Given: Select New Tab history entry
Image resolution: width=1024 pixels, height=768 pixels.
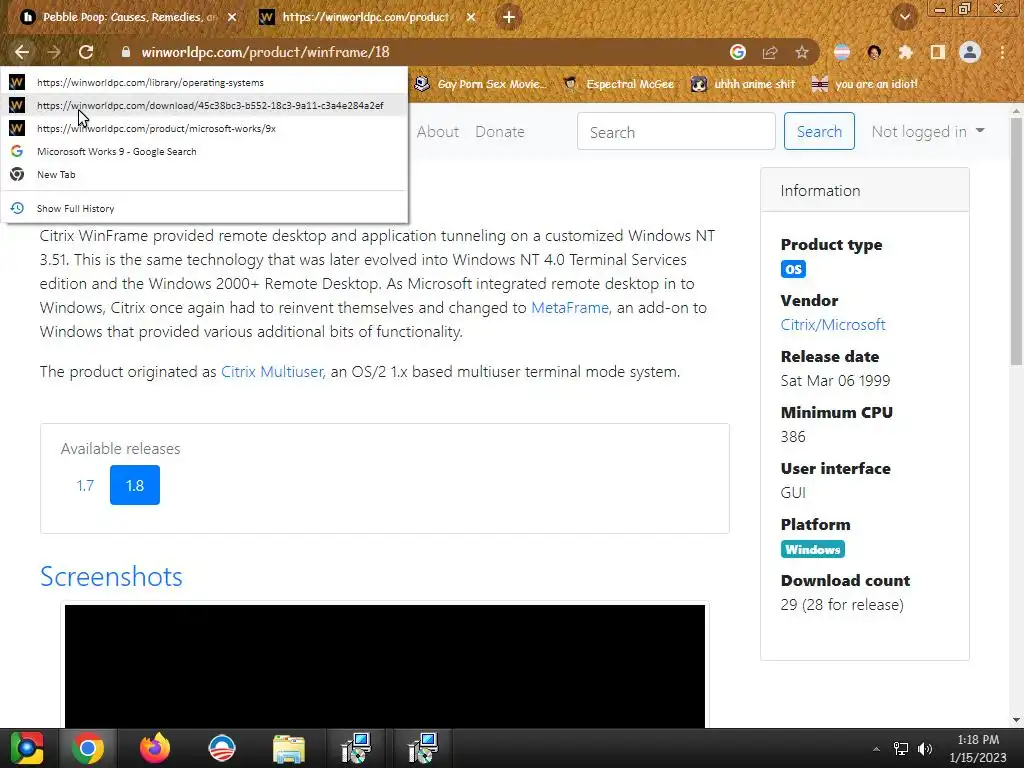Looking at the screenshot, I should (x=204, y=174).
